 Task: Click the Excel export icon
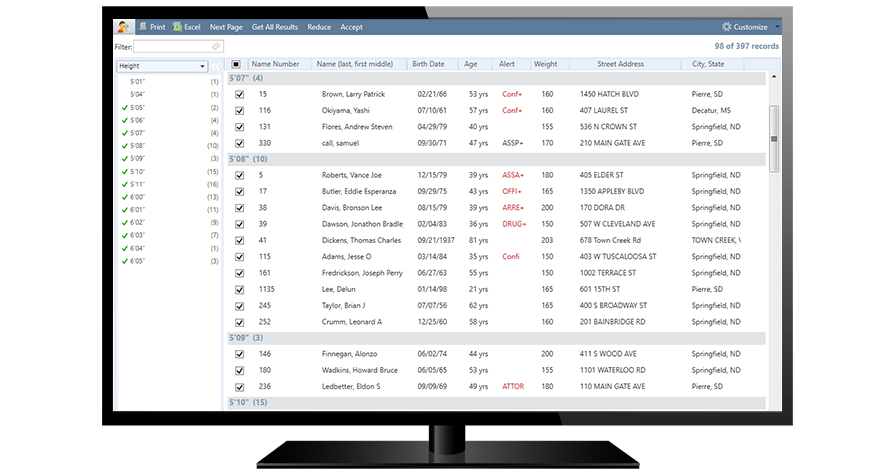177,27
